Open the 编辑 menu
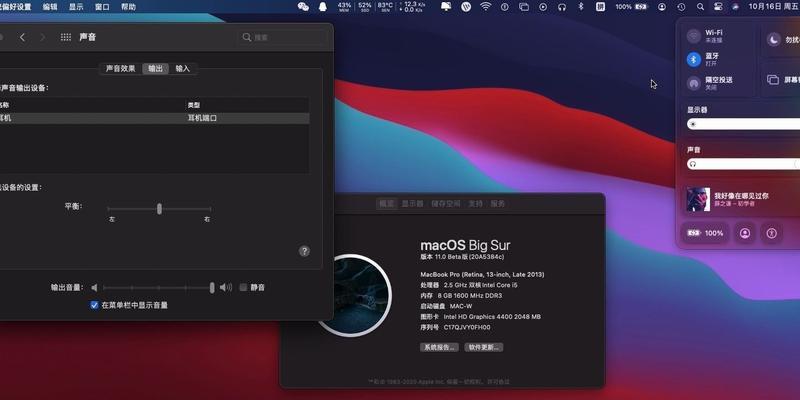 coord(50,7)
